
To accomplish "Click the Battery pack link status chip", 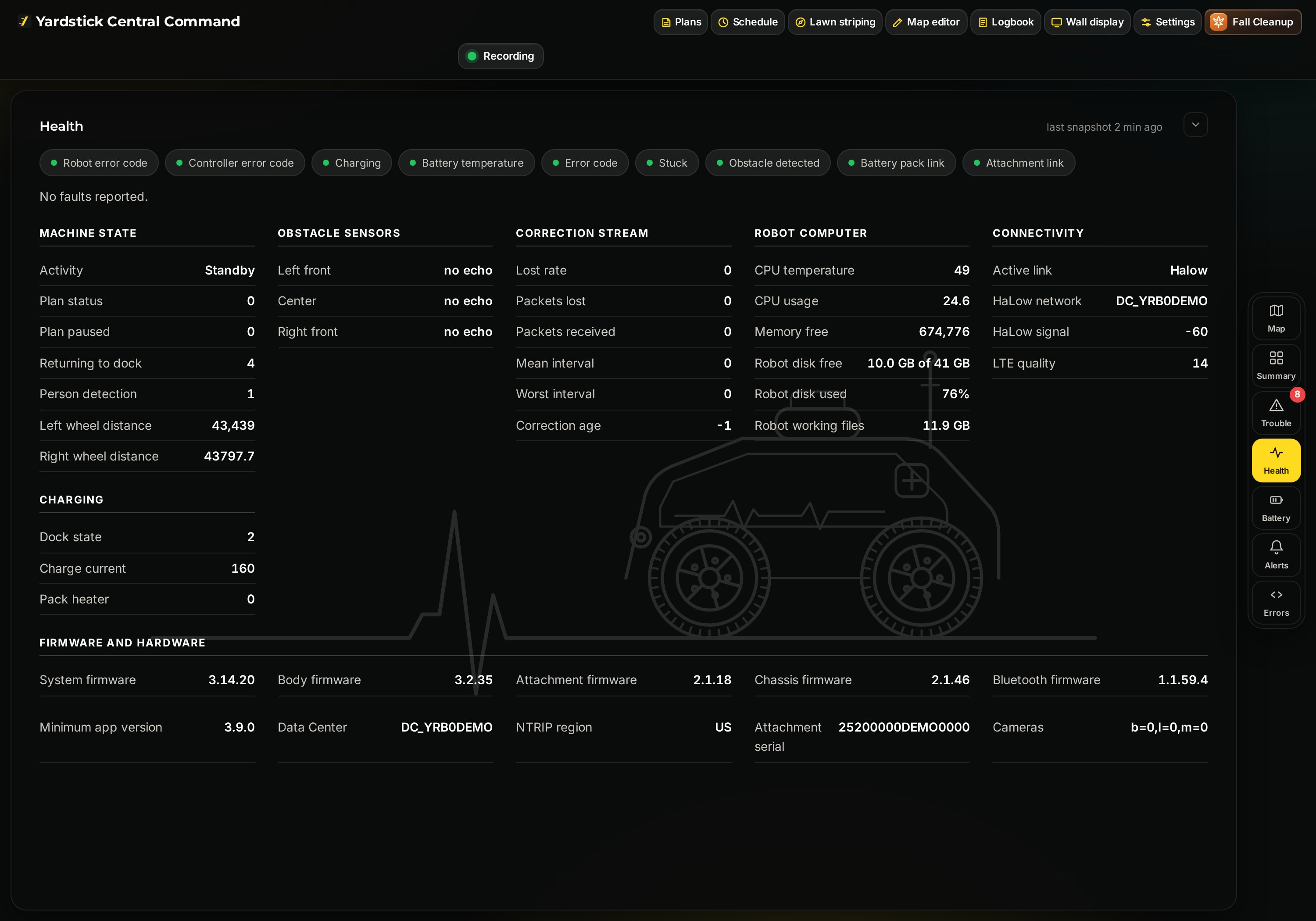I will pos(896,163).
